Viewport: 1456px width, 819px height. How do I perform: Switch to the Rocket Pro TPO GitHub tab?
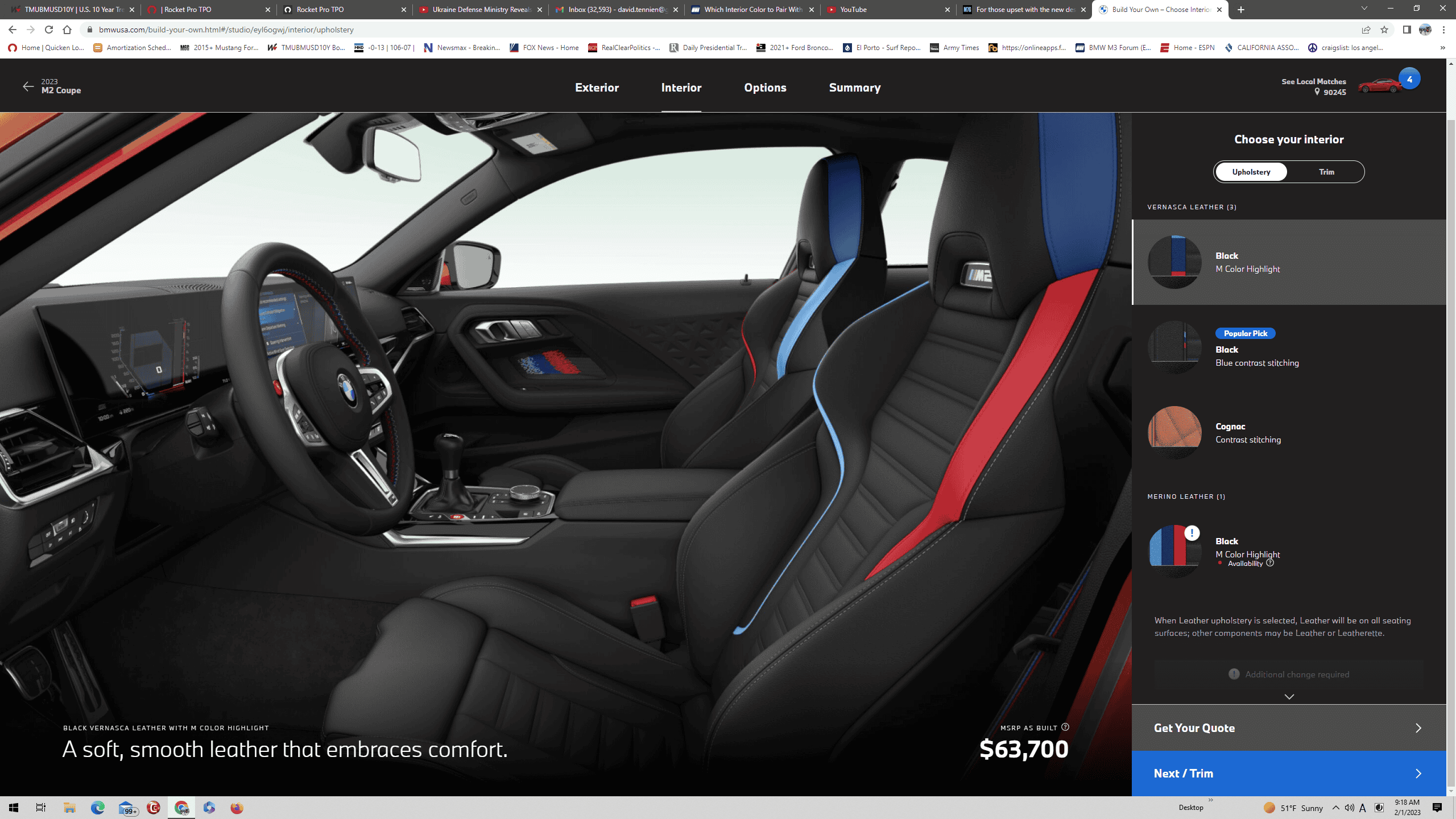[344, 10]
